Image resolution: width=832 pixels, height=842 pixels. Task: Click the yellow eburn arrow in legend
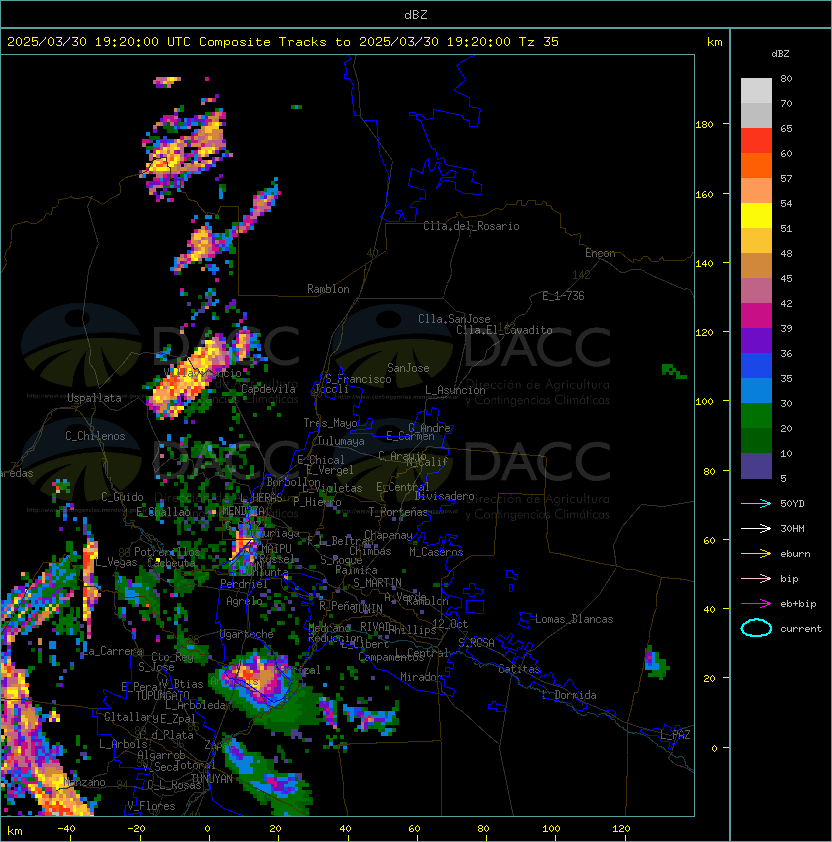coord(756,554)
